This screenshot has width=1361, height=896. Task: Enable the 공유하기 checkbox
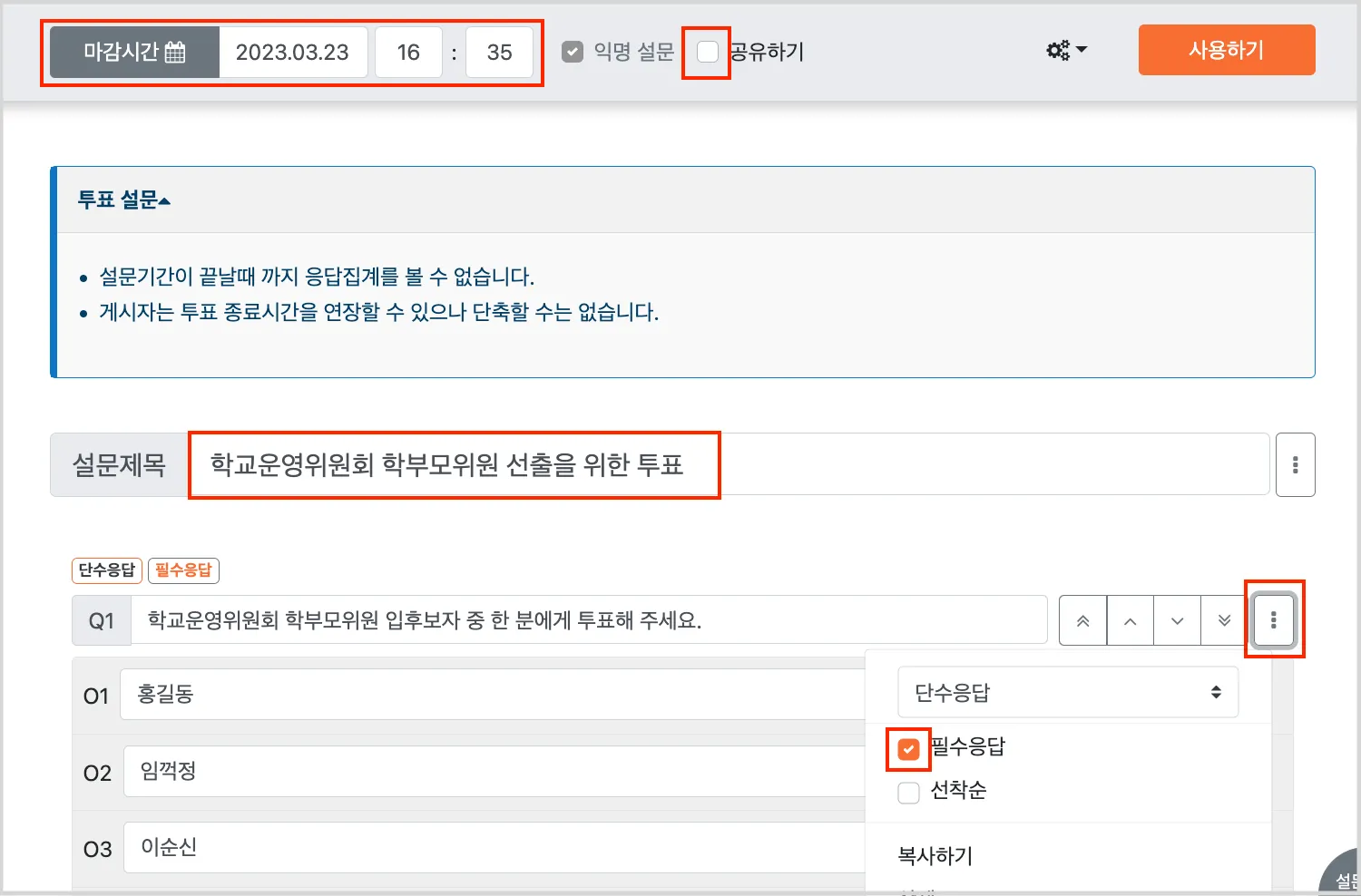tap(708, 52)
